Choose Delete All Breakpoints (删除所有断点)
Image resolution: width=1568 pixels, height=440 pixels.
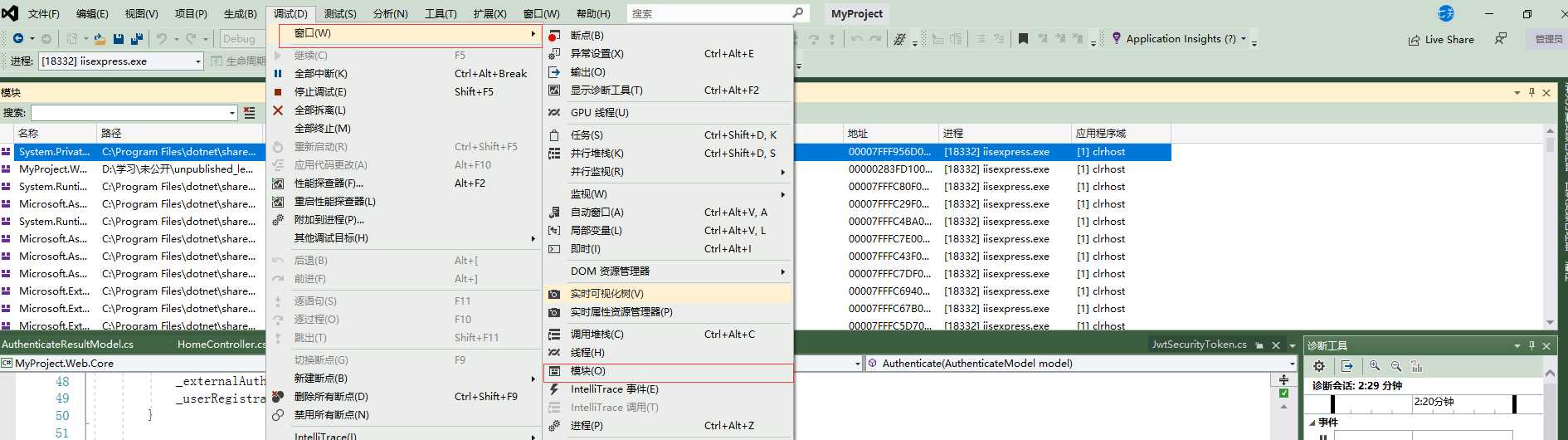(404, 396)
